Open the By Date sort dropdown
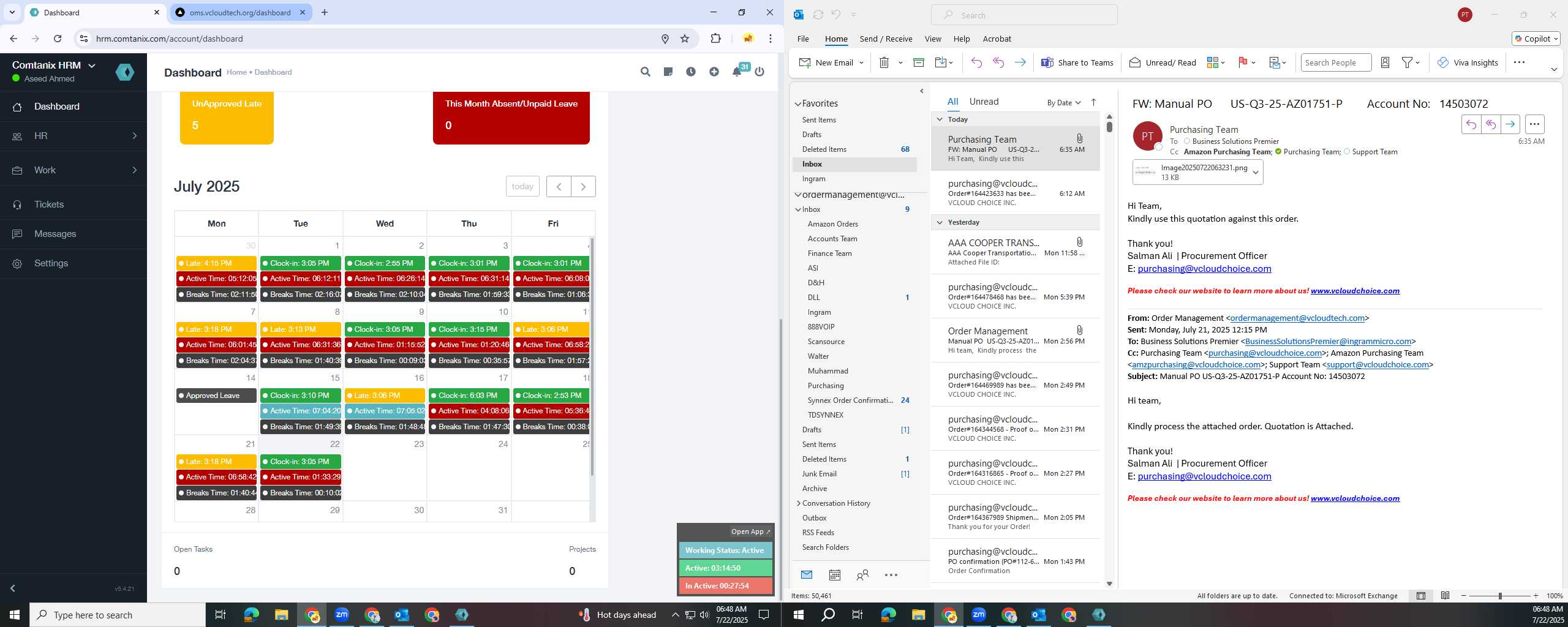The image size is (1568, 627). pos(1063,102)
